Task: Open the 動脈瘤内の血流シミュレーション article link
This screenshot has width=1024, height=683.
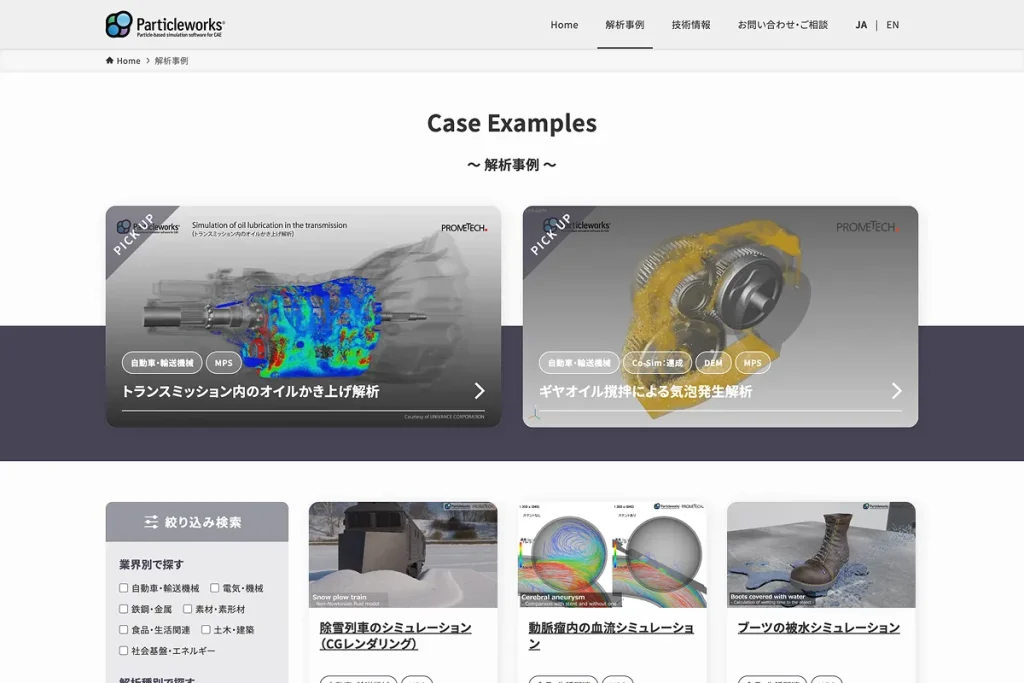Action: click(611, 635)
